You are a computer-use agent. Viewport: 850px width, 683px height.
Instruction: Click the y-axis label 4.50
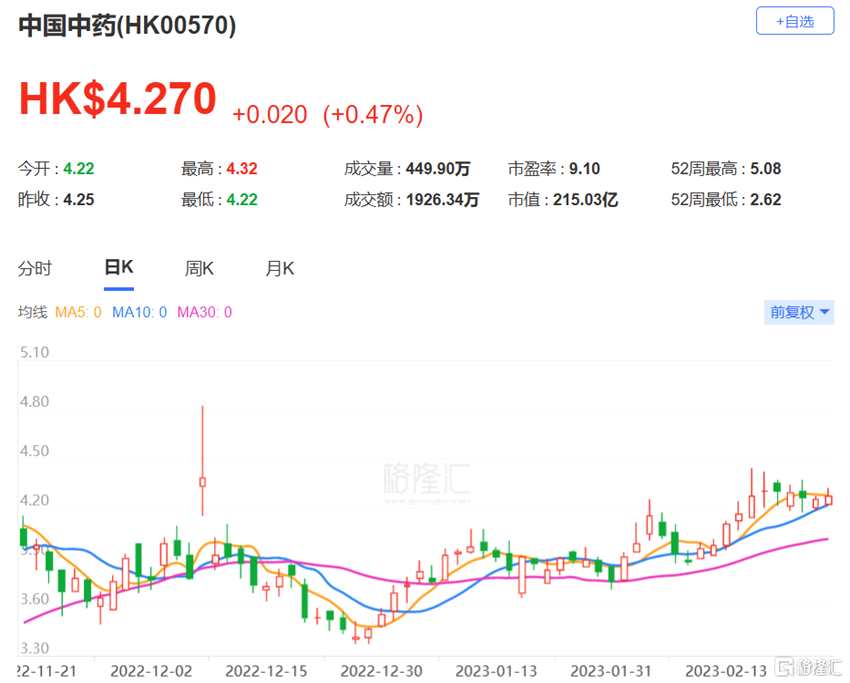click(34, 451)
